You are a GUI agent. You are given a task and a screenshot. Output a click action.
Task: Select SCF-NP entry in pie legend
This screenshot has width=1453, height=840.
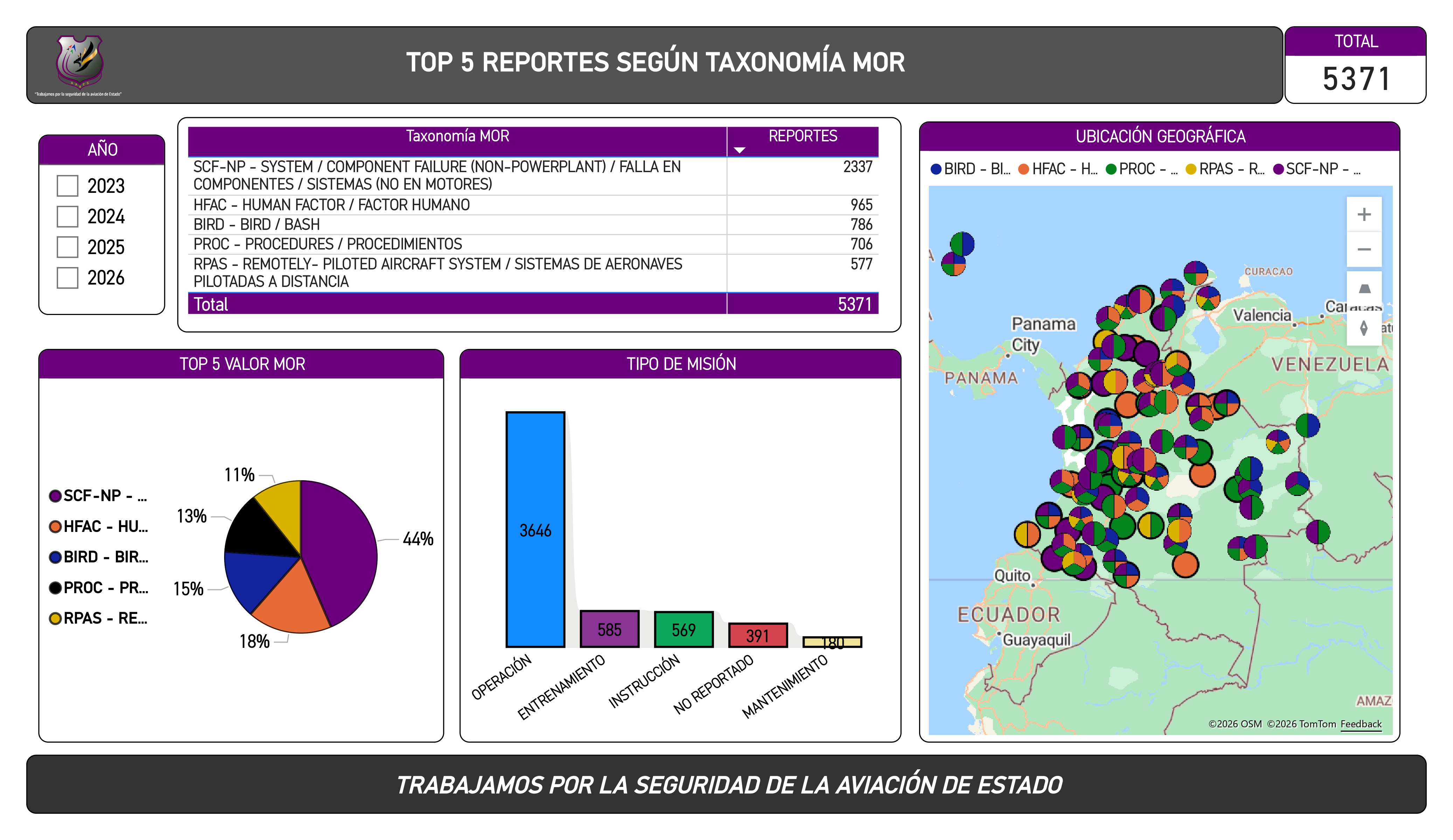click(x=98, y=496)
